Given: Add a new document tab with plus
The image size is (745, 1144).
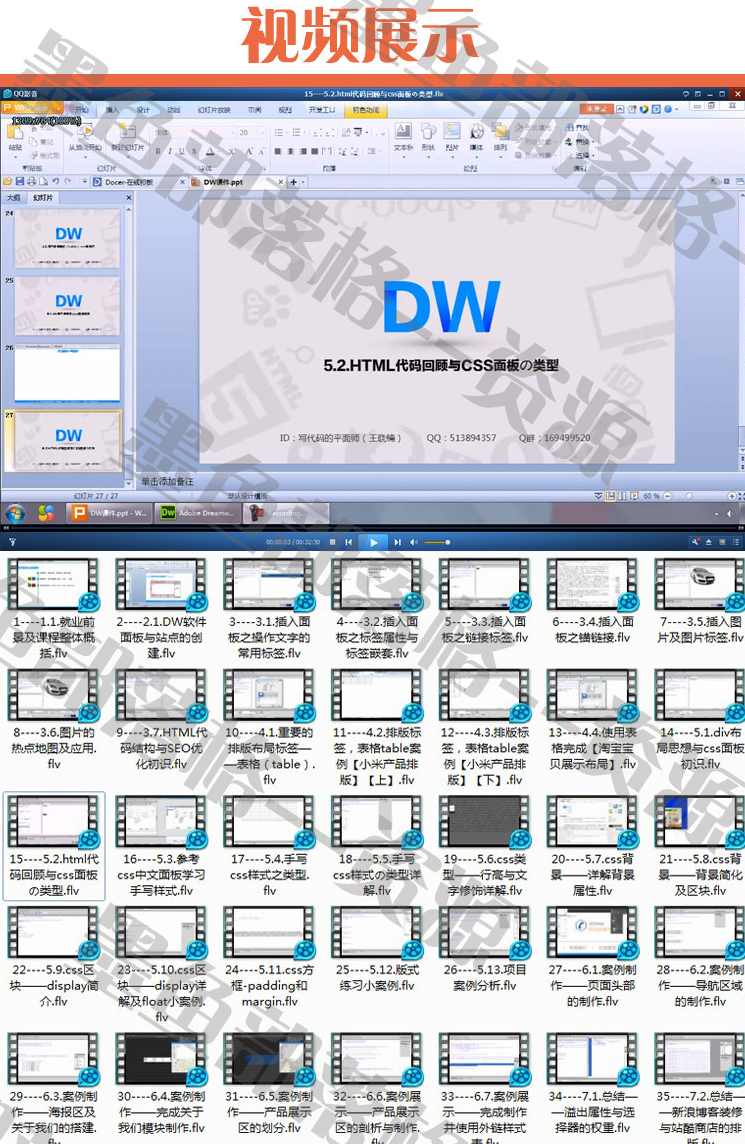Looking at the screenshot, I should (x=294, y=182).
